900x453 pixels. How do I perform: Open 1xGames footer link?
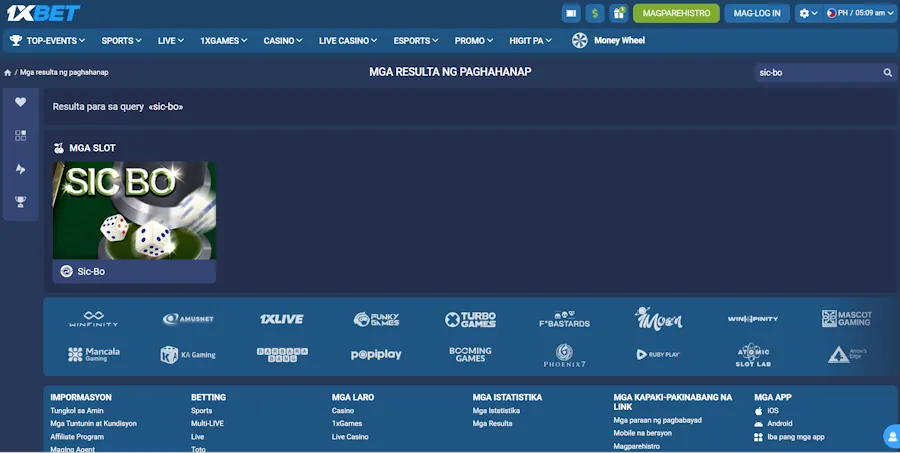tap(347, 424)
